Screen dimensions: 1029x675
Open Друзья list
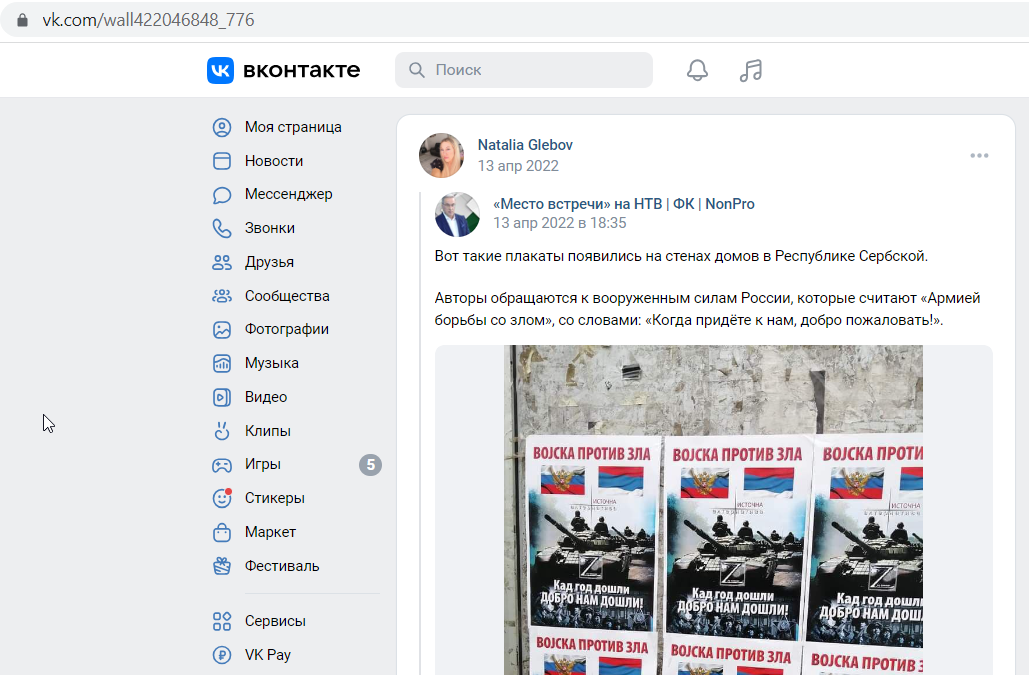(x=269, y=262)
